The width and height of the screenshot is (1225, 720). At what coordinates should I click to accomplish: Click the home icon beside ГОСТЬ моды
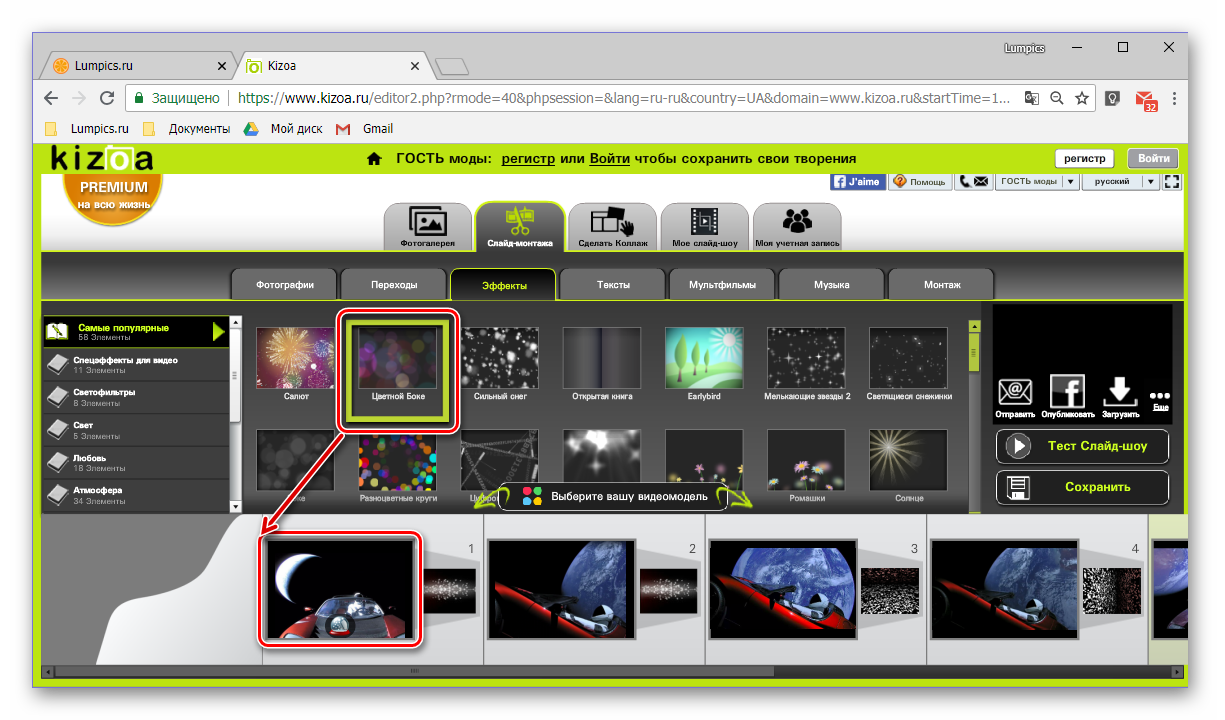(x=374, y=159)
